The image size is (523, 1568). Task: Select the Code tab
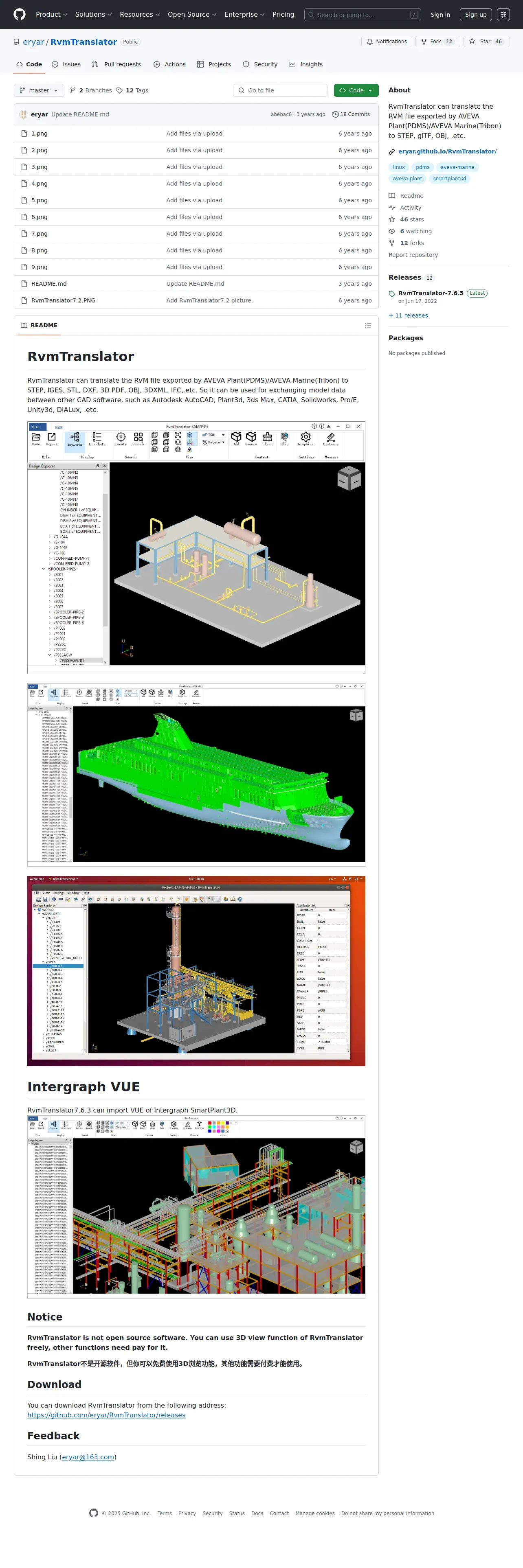point(29,65)
